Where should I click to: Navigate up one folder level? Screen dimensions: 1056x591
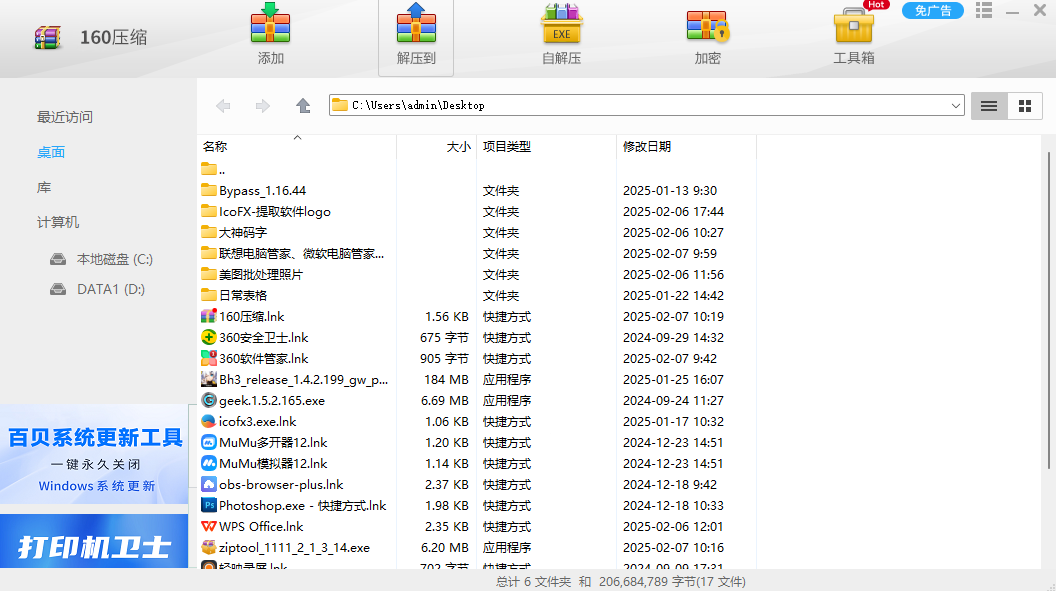pyautogui.click(x=303, y=106)
